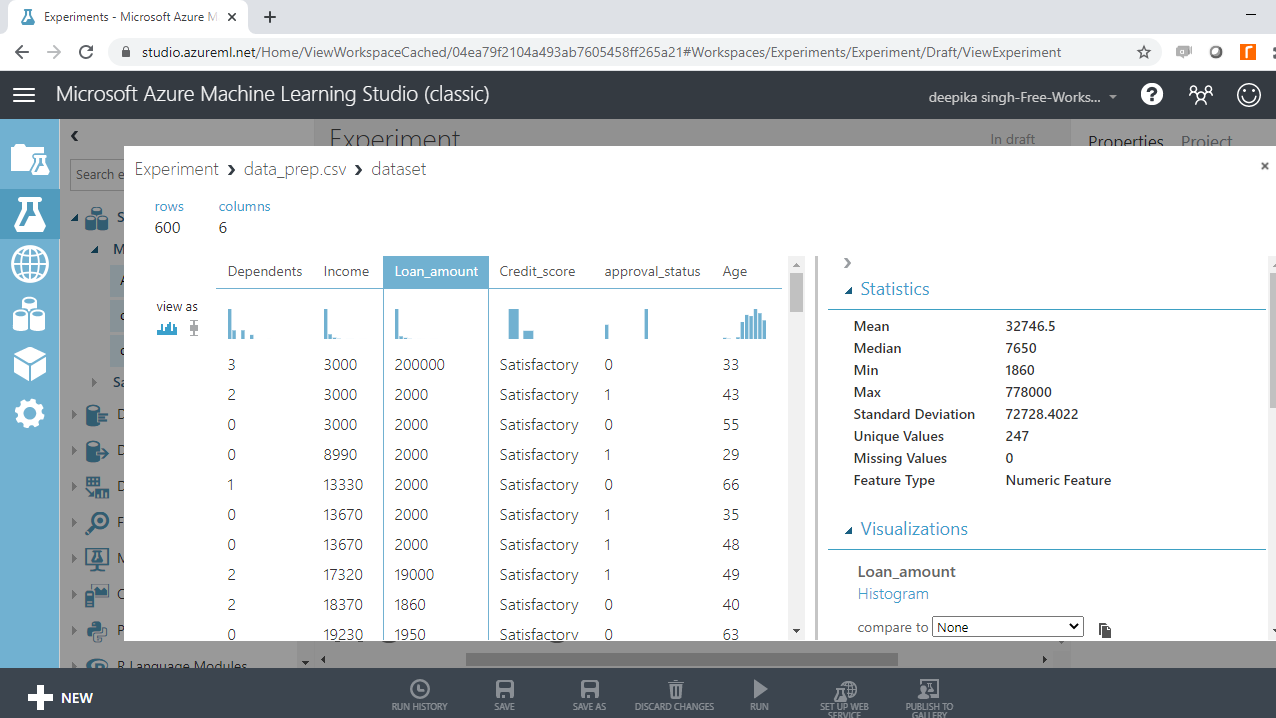
Task: Click the feedback smiley face icon
Action: 1248,95
